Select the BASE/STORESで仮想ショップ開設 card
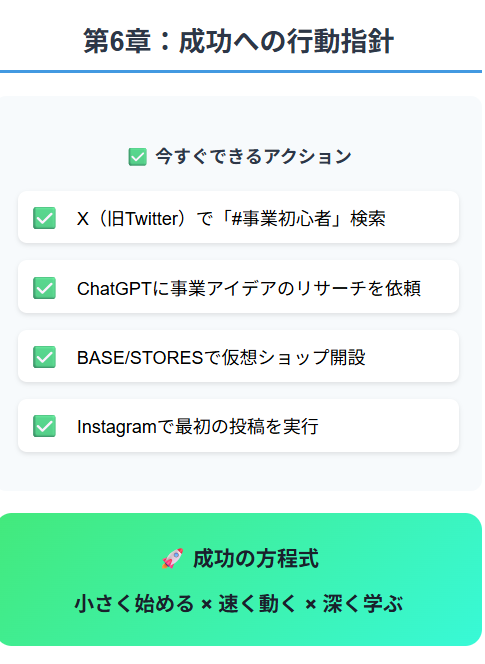485x664 pixels. 238,356
